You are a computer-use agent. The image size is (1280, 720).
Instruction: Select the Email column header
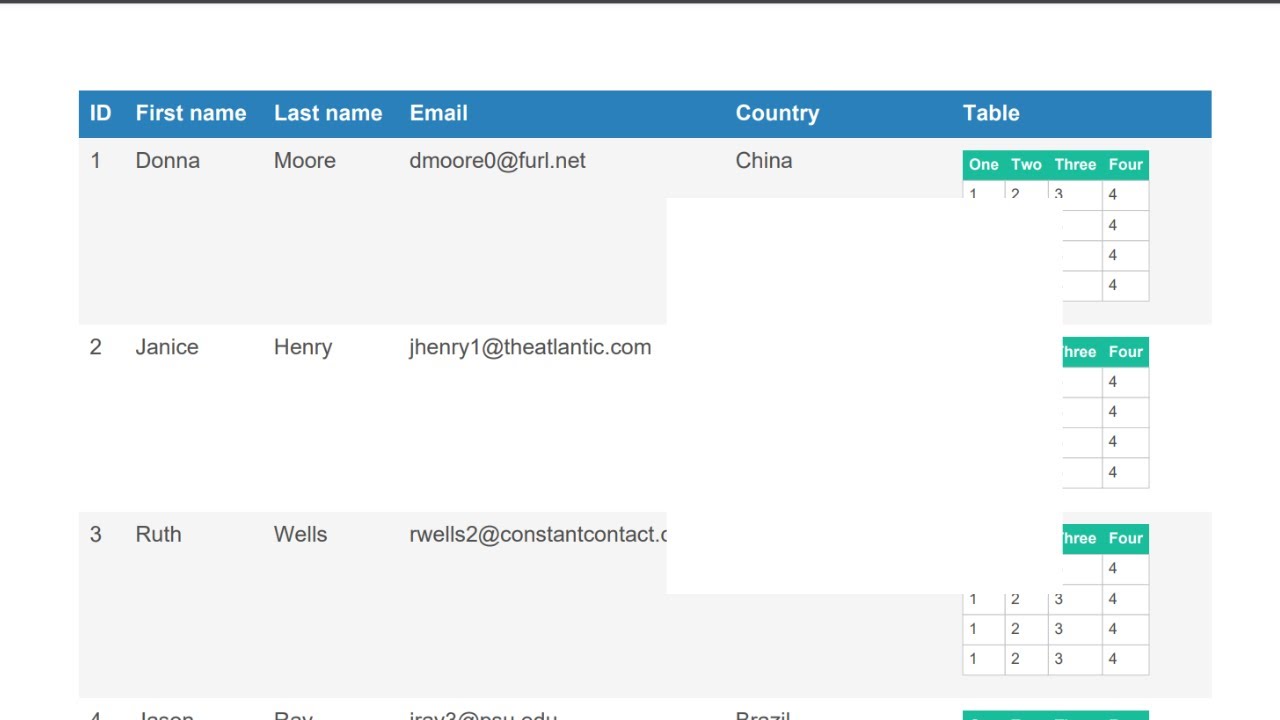coord(438,113)
